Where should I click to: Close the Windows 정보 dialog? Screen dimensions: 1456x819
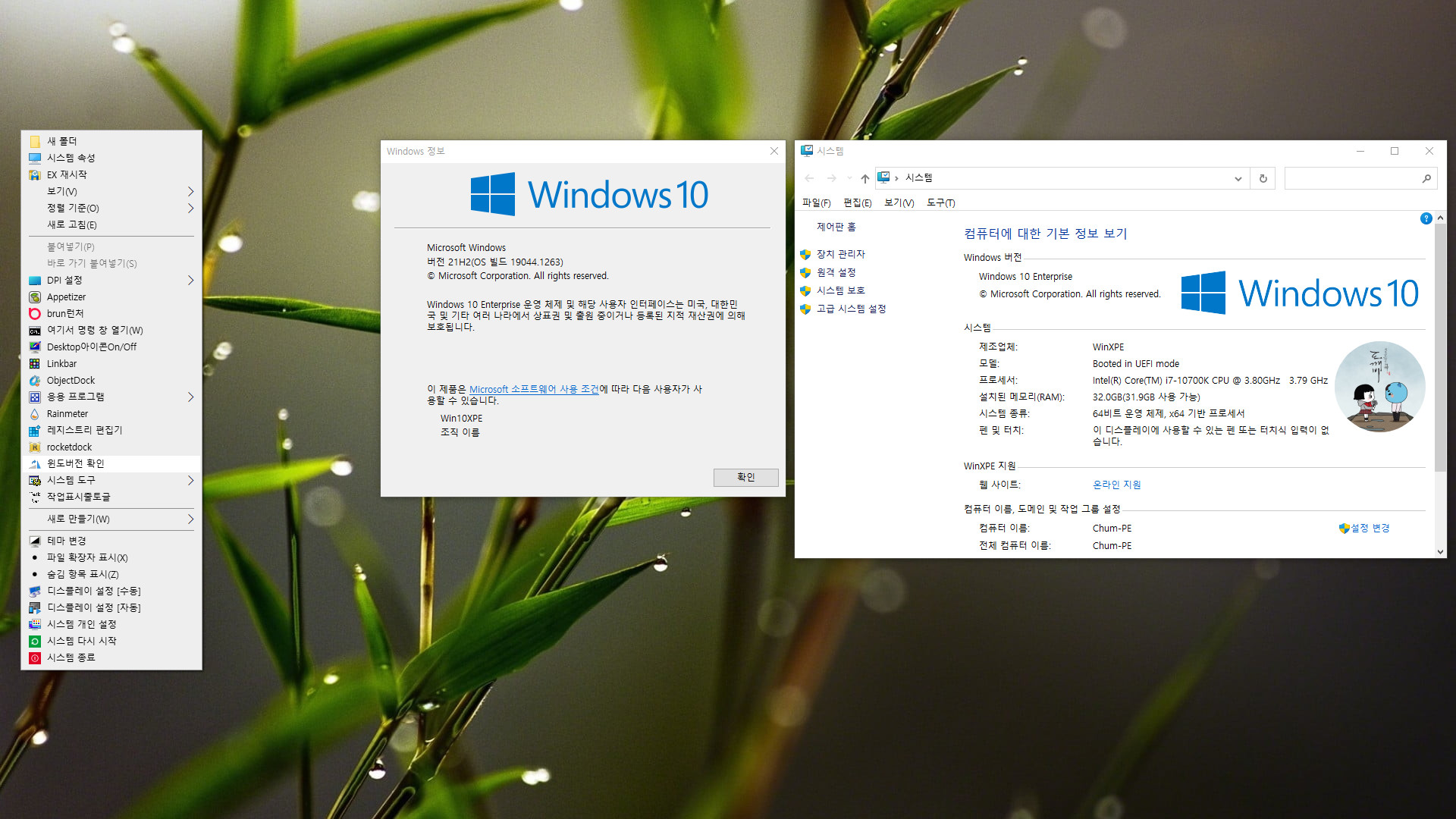point(774,151)
